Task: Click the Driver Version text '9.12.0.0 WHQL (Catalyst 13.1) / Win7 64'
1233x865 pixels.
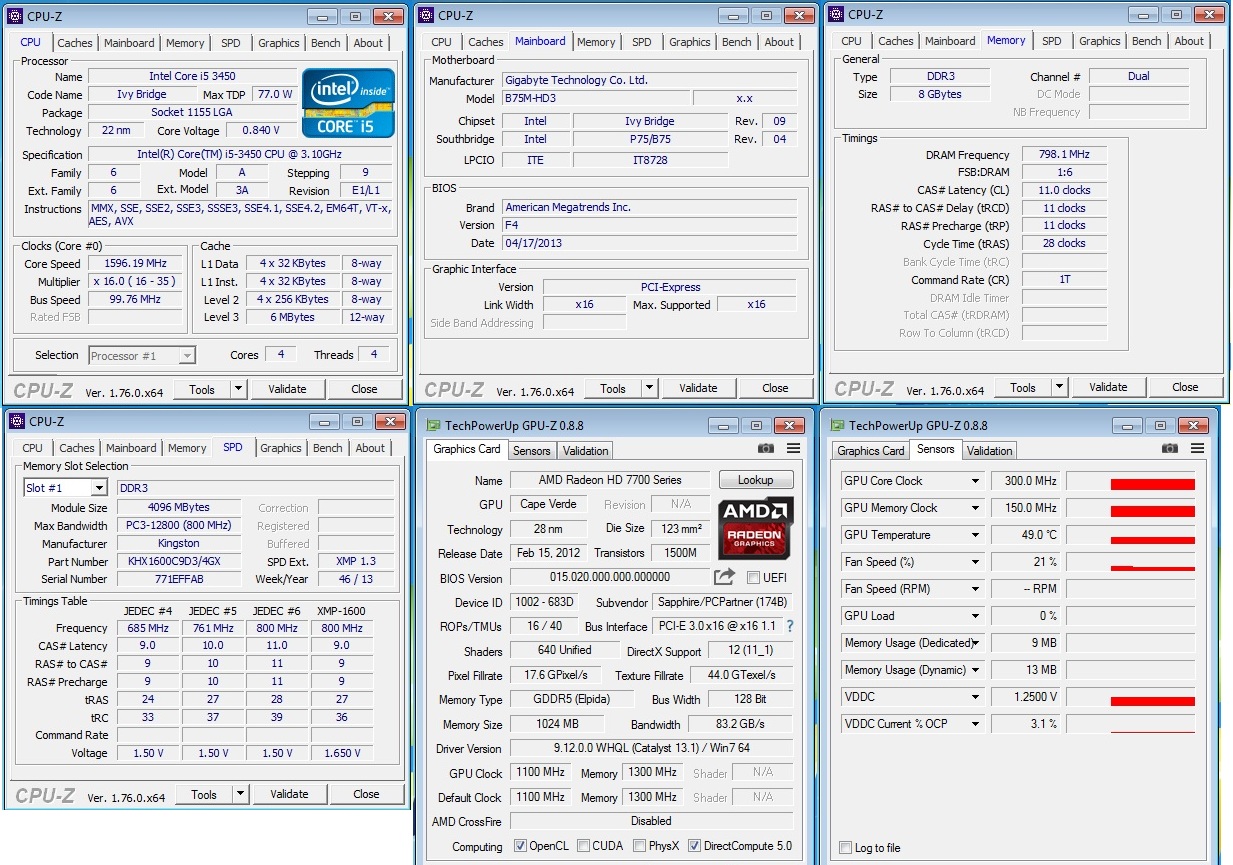Action: pyautogui.click(x=652, y=748)
